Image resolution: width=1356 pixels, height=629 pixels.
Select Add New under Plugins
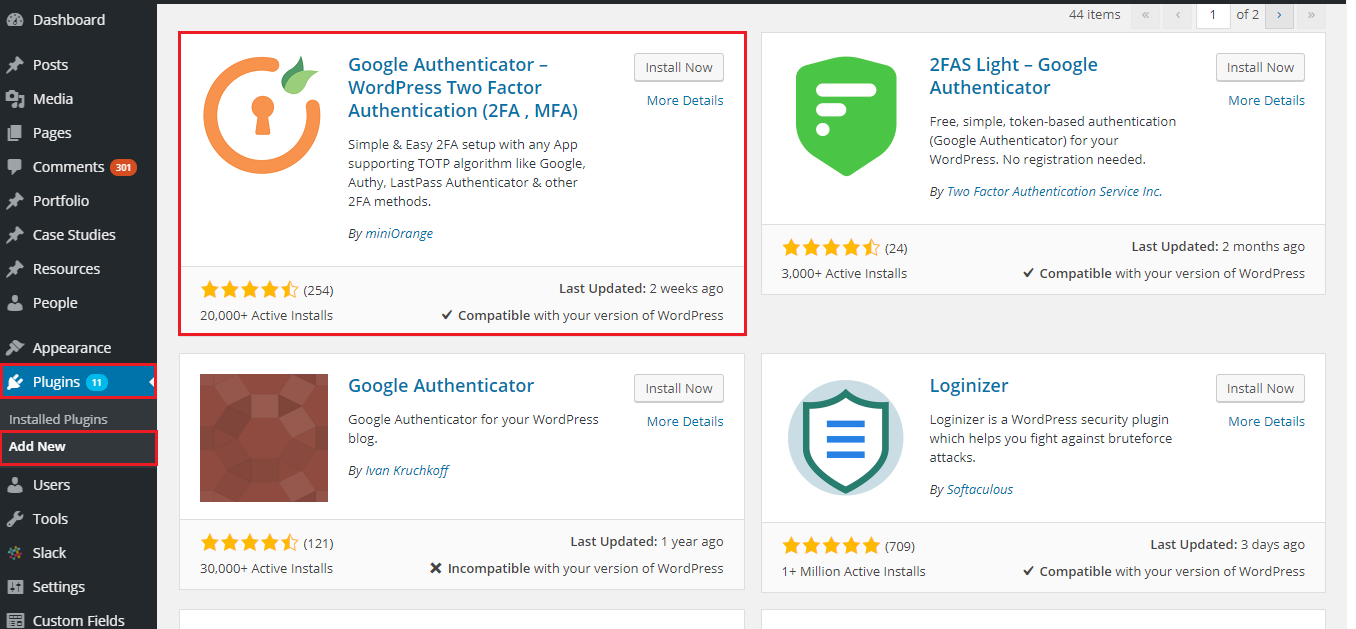(x=37, y=447)
